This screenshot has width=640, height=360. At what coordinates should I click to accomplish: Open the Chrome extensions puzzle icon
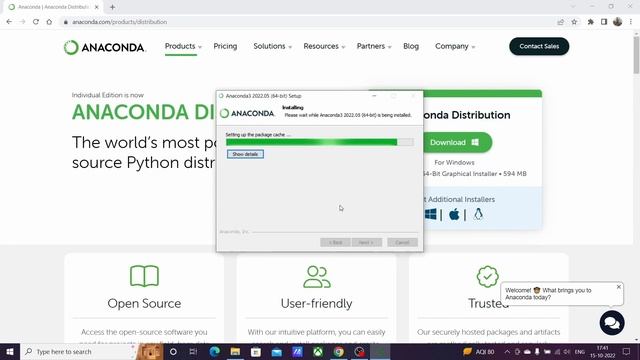pos(591,22)
